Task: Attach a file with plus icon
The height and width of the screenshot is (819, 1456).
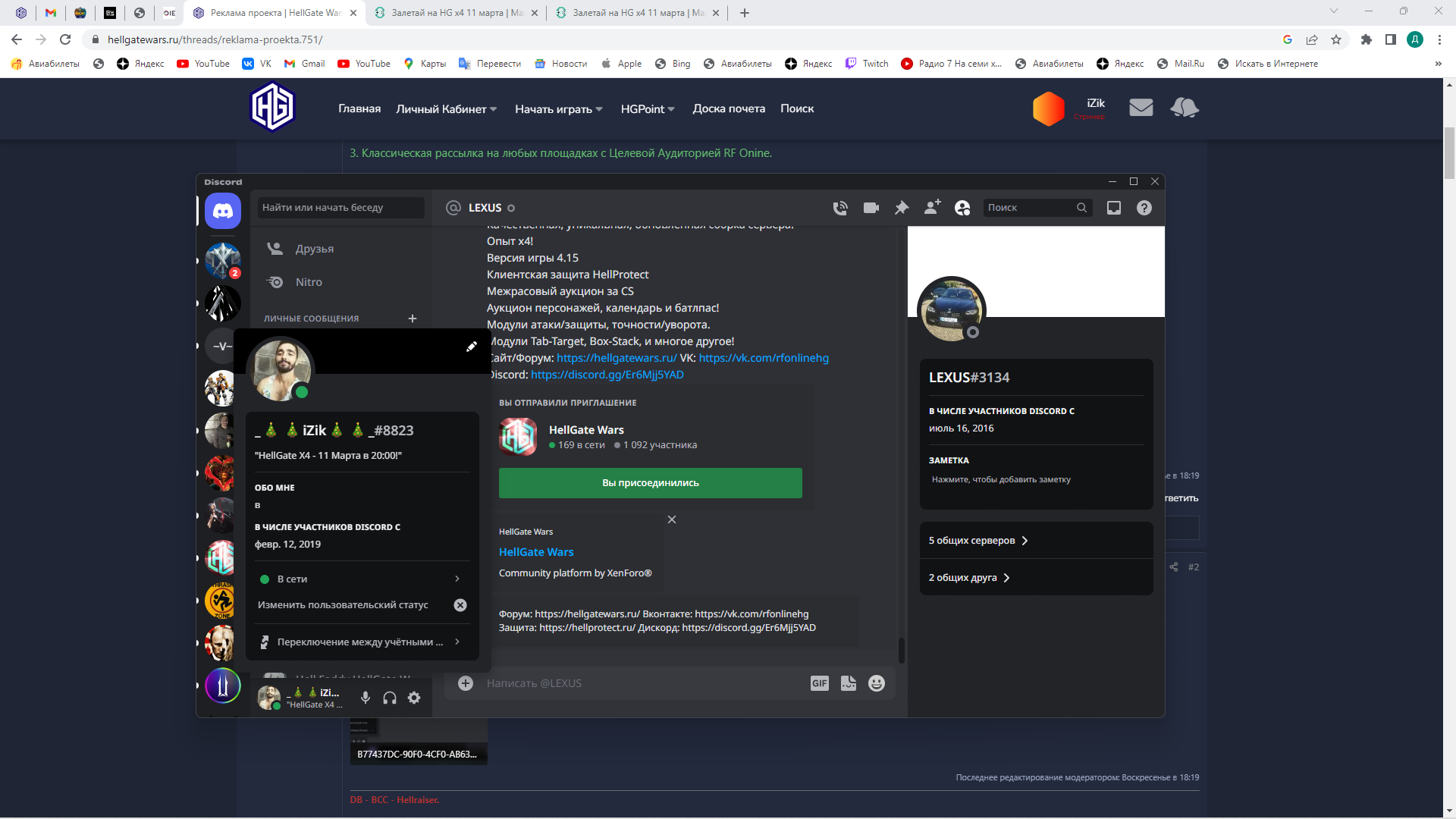Action: coord(466,683)
